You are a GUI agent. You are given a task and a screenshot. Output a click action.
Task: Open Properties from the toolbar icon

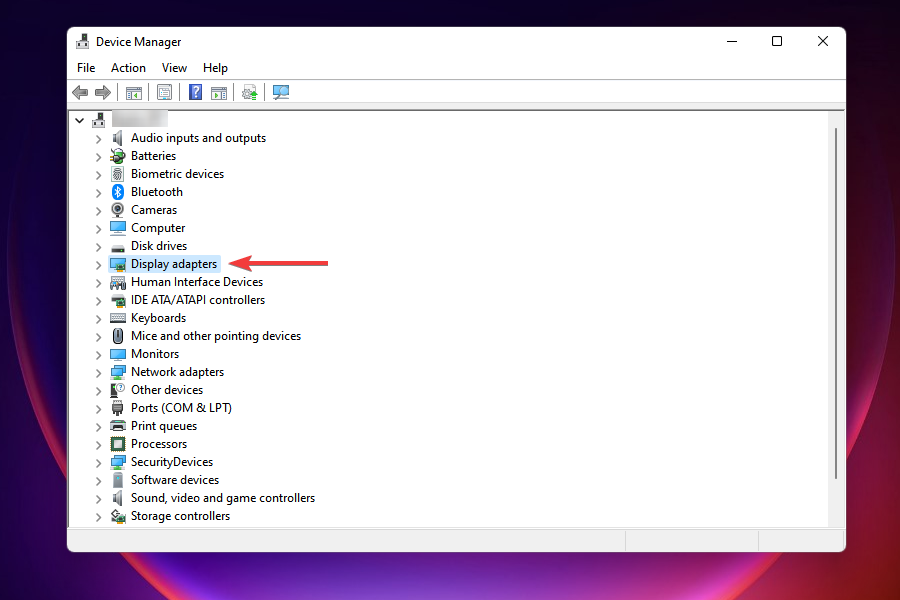coord(165,93)
